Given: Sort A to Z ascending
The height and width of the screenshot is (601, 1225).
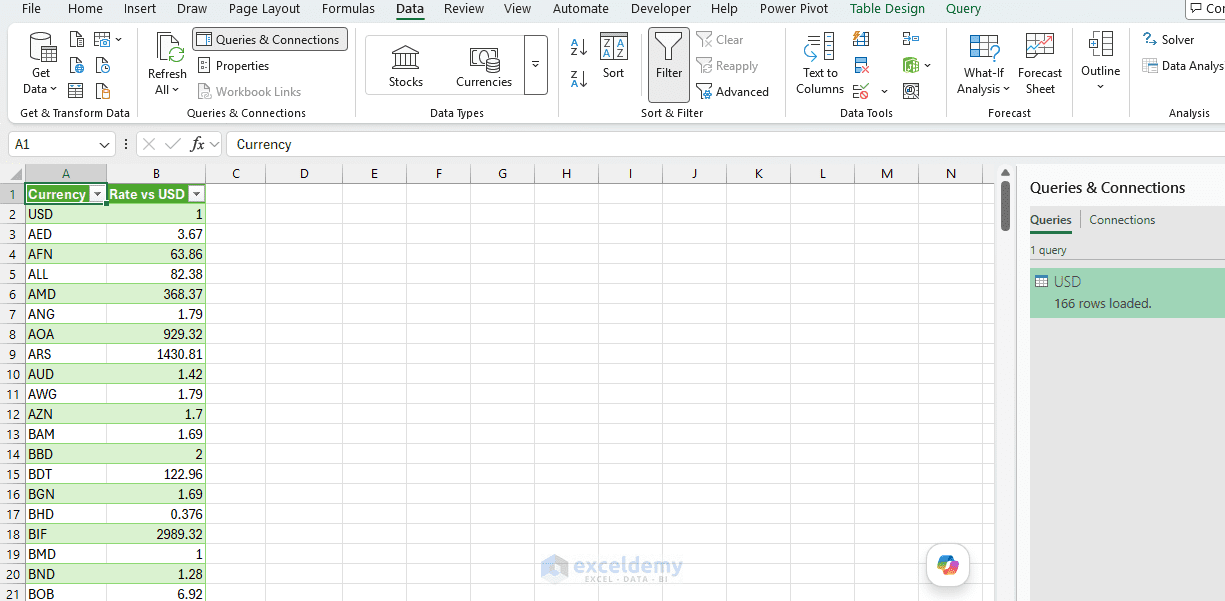Looking at the screenshot, I should pyautogui.click(x=579, y=46).
